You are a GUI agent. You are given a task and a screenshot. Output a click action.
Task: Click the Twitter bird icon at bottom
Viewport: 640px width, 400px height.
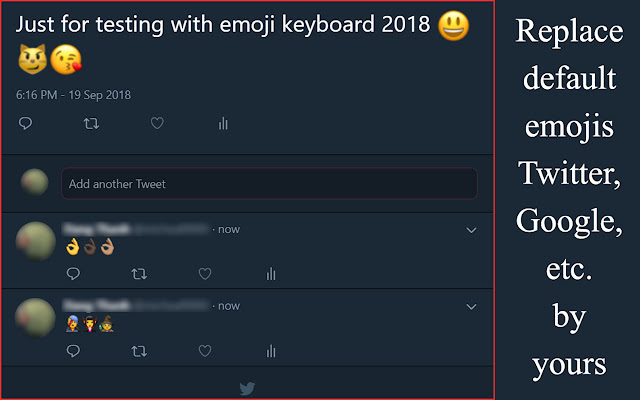tap(247, 388)
